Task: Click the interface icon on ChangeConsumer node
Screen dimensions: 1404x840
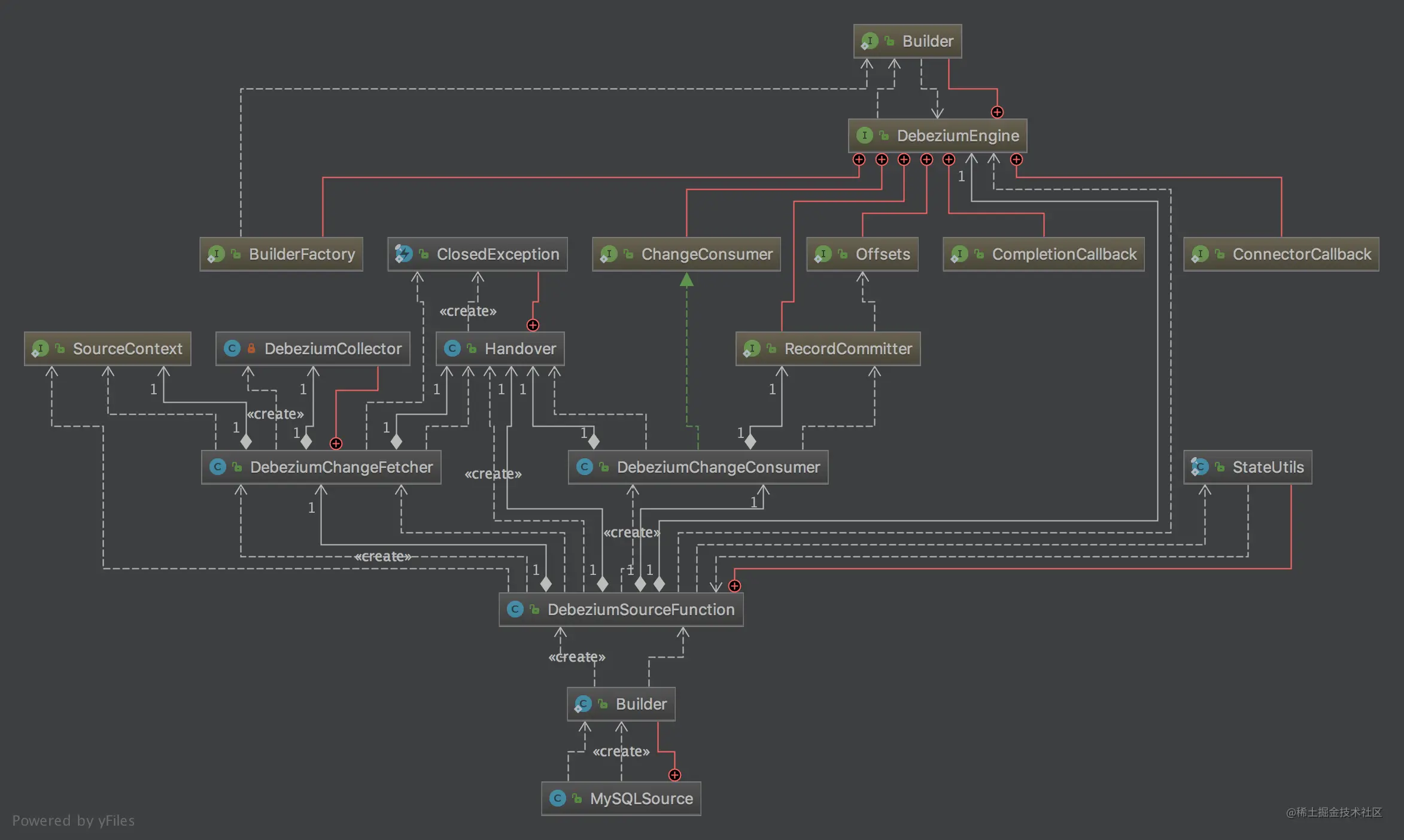Action: click(x=608, y=254)
